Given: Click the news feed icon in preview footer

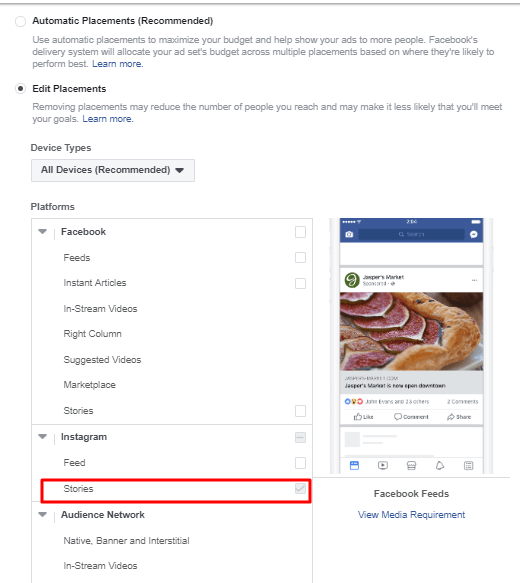Looking at the screenshot, I should click(354, 466).
